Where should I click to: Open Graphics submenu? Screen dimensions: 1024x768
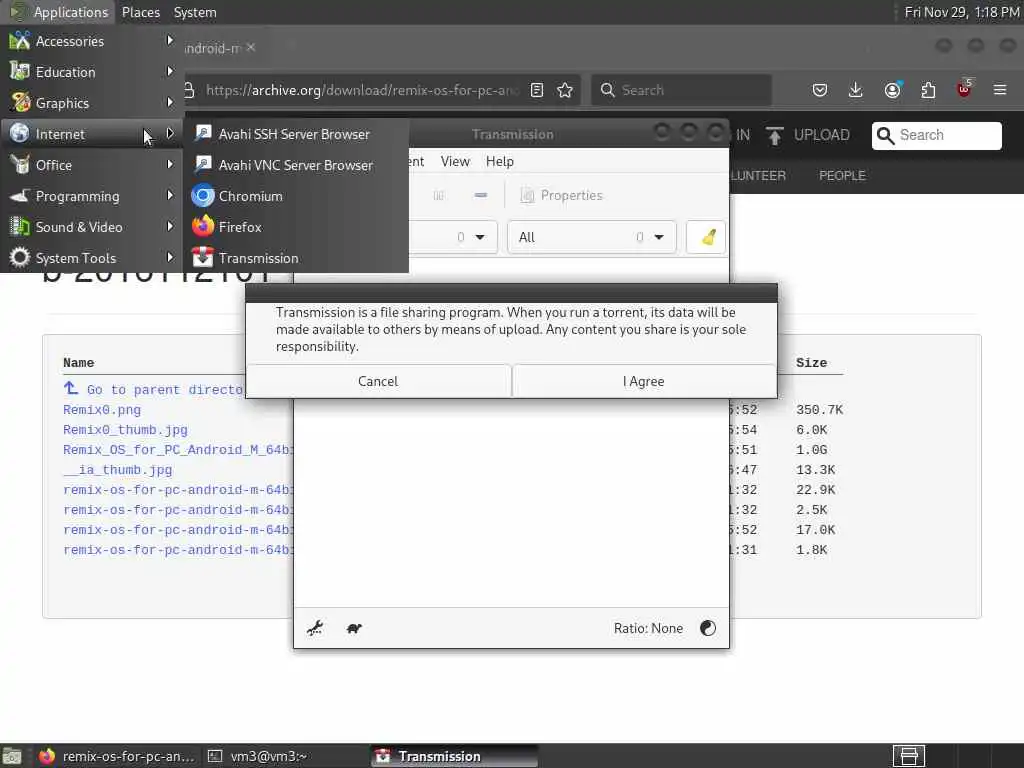(x=91, y=103)
